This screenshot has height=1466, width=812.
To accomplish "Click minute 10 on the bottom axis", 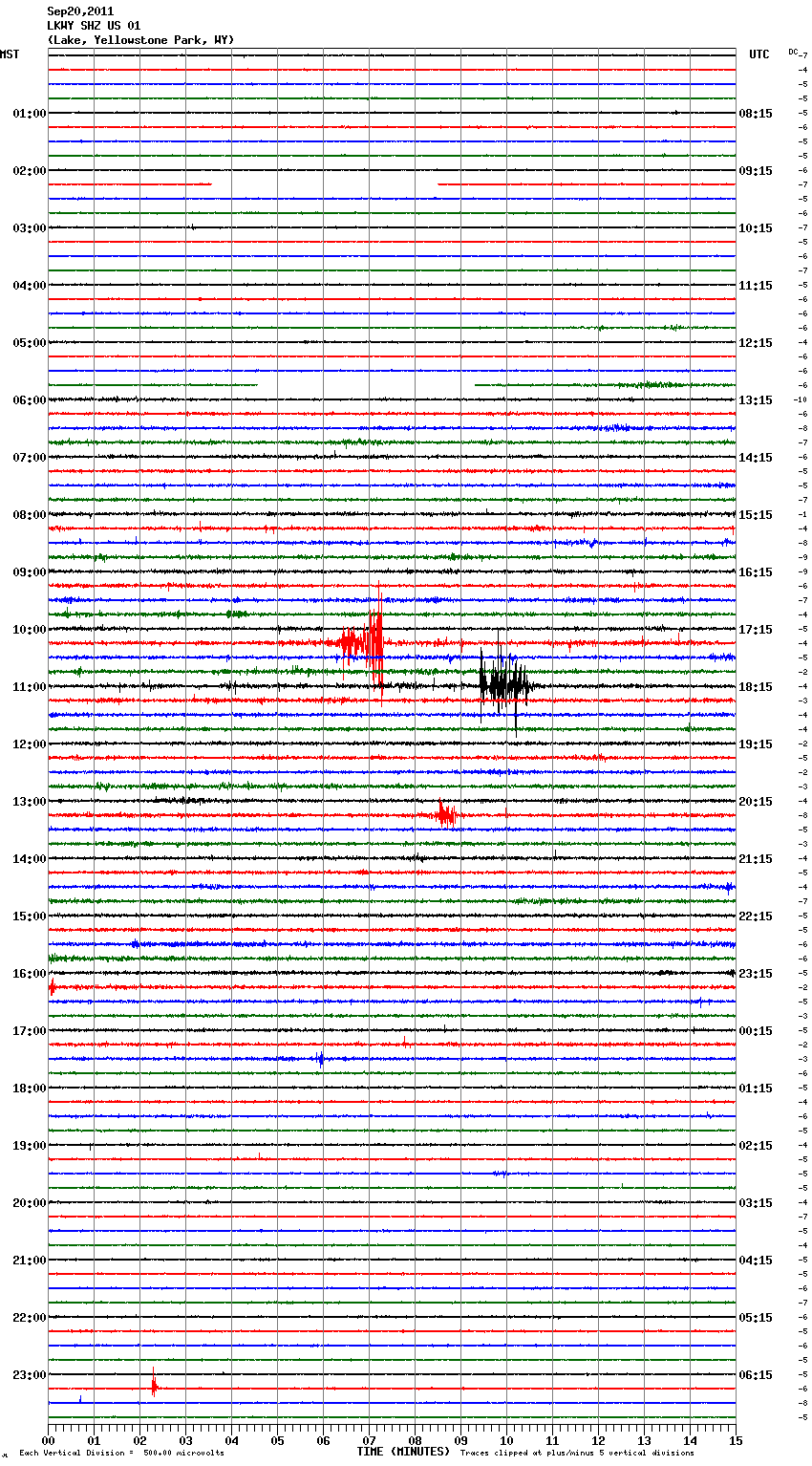I will pyautogui.click(x=506, y=1440).
